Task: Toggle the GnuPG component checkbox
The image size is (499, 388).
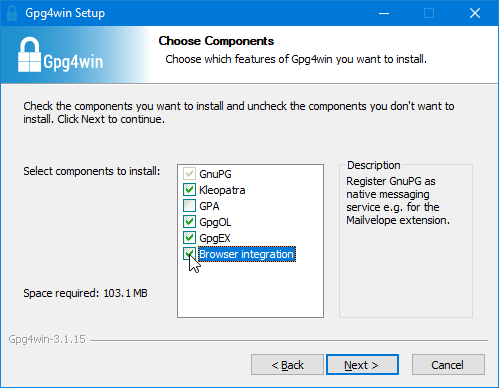Action: point(189,174)
